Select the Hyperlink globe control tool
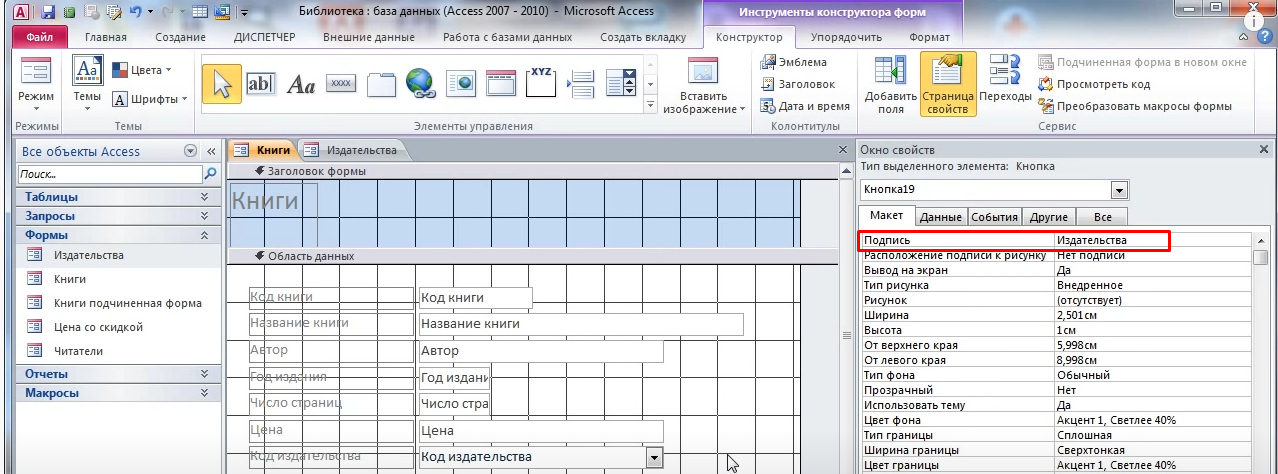1278x474 pixels. click(420, 85)
